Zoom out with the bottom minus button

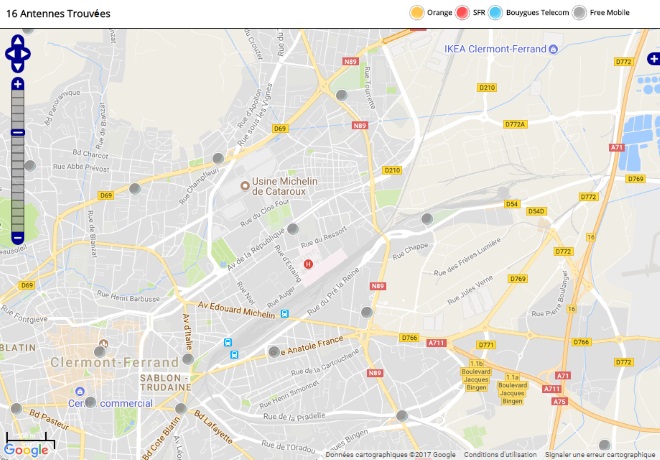point(18,238)
